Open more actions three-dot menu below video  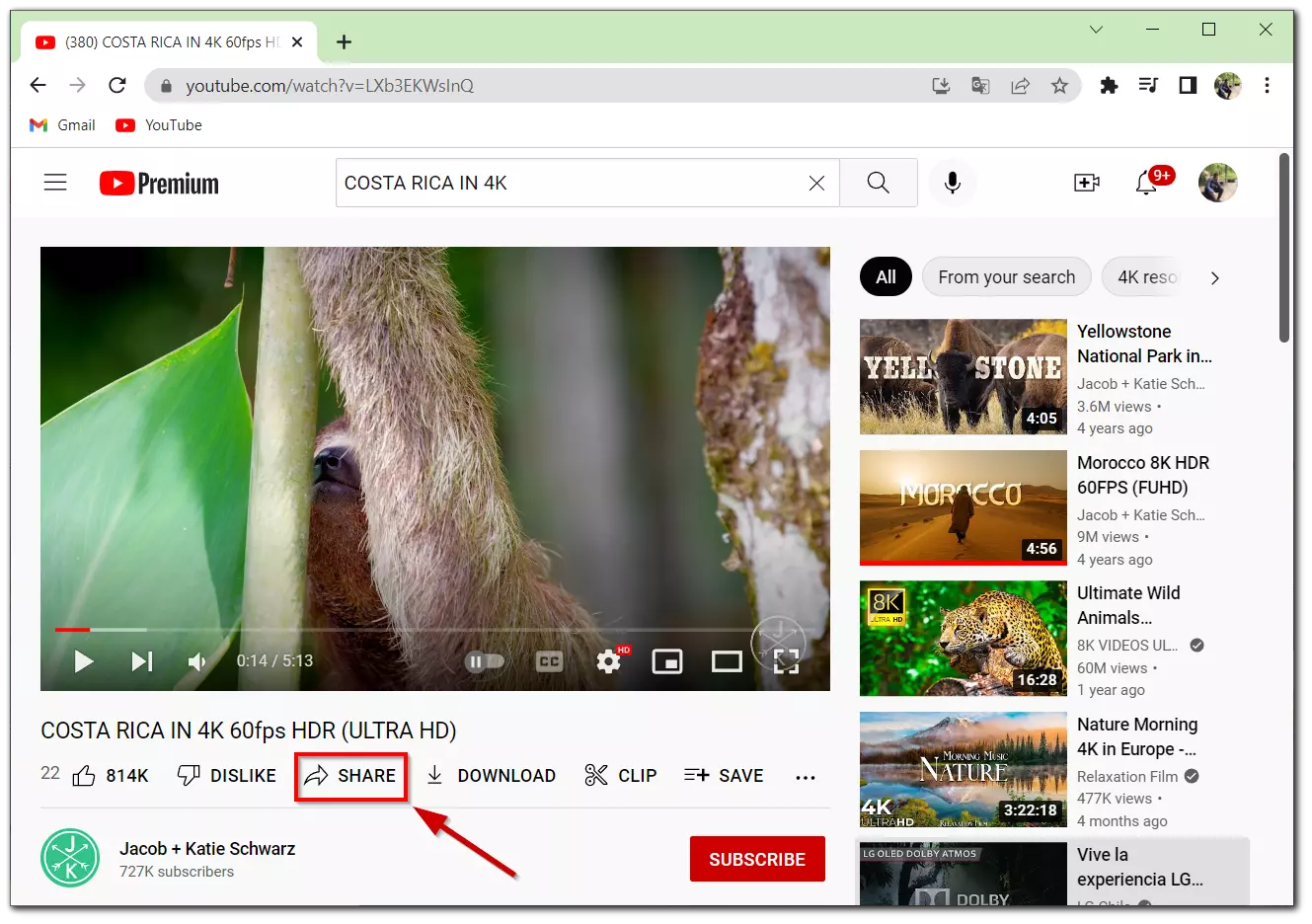click(806, 777)
